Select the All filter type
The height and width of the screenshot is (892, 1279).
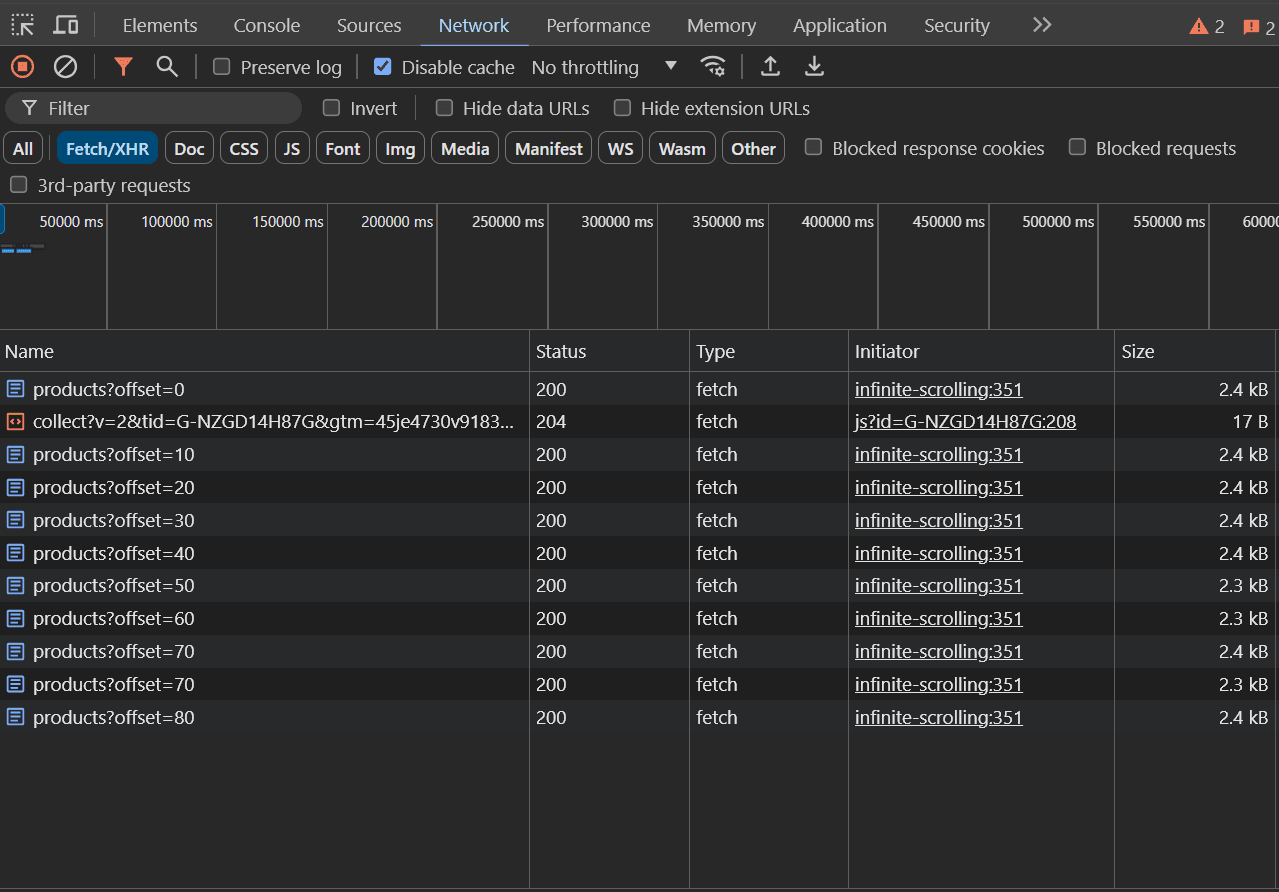pyautogui.click(x=23, y=149)
